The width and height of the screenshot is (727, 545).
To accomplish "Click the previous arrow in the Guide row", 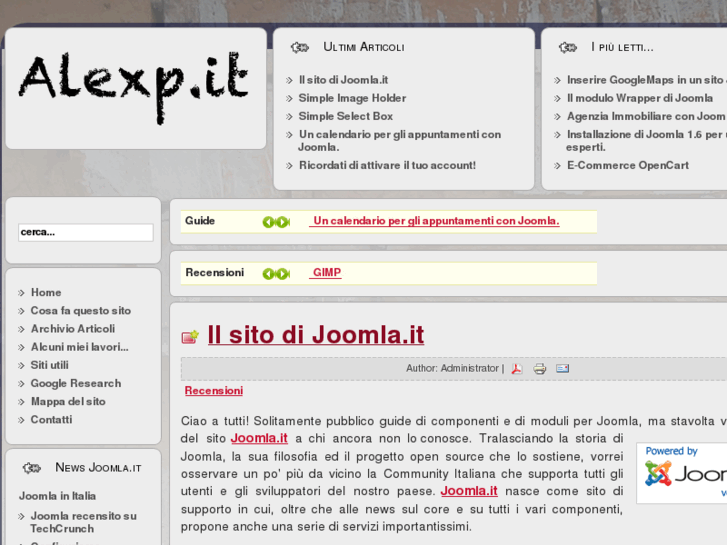I will click(268, 222).
